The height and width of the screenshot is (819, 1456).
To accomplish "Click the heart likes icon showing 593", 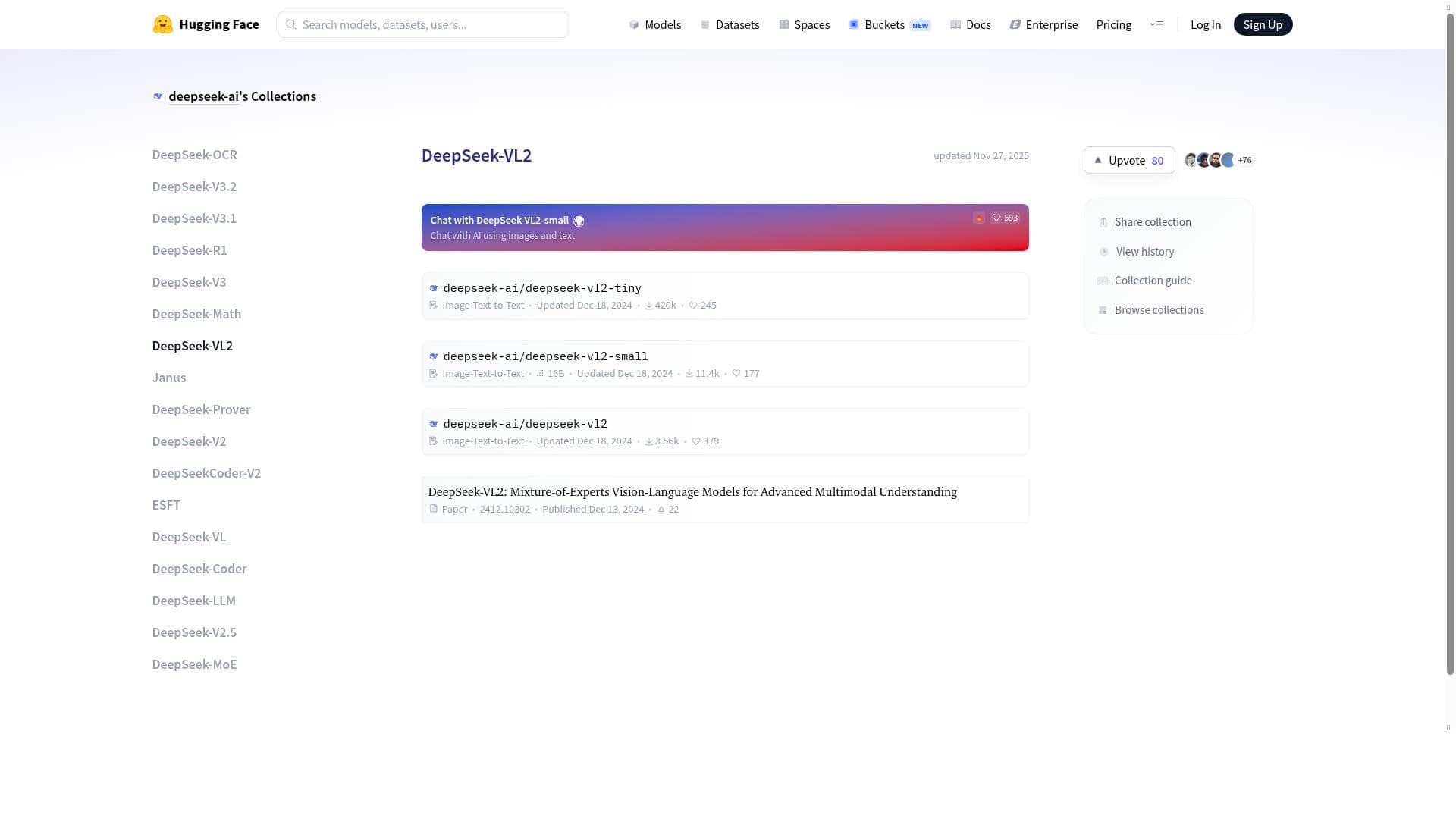I will click(996, 218).
